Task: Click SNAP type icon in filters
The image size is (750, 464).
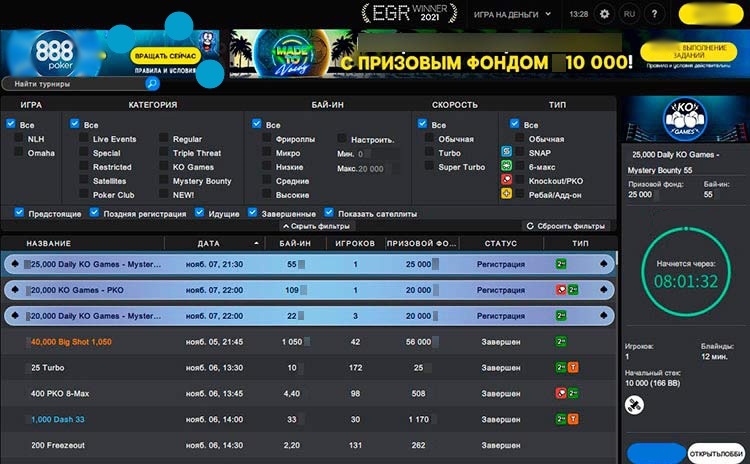Action: (x=507, y=152)
